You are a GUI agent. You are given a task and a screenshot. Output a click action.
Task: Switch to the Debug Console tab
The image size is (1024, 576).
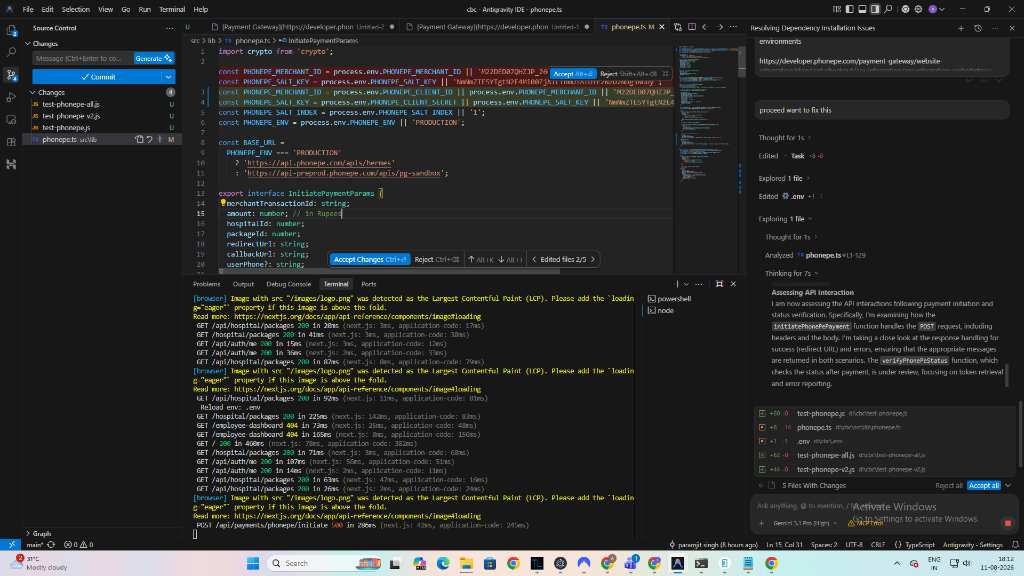coord(288,284)
